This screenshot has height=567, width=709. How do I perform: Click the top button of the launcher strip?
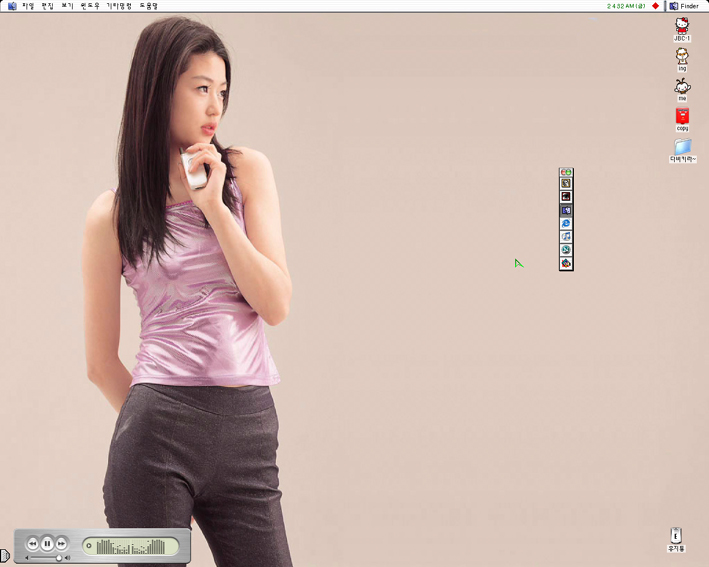(566, 172)
